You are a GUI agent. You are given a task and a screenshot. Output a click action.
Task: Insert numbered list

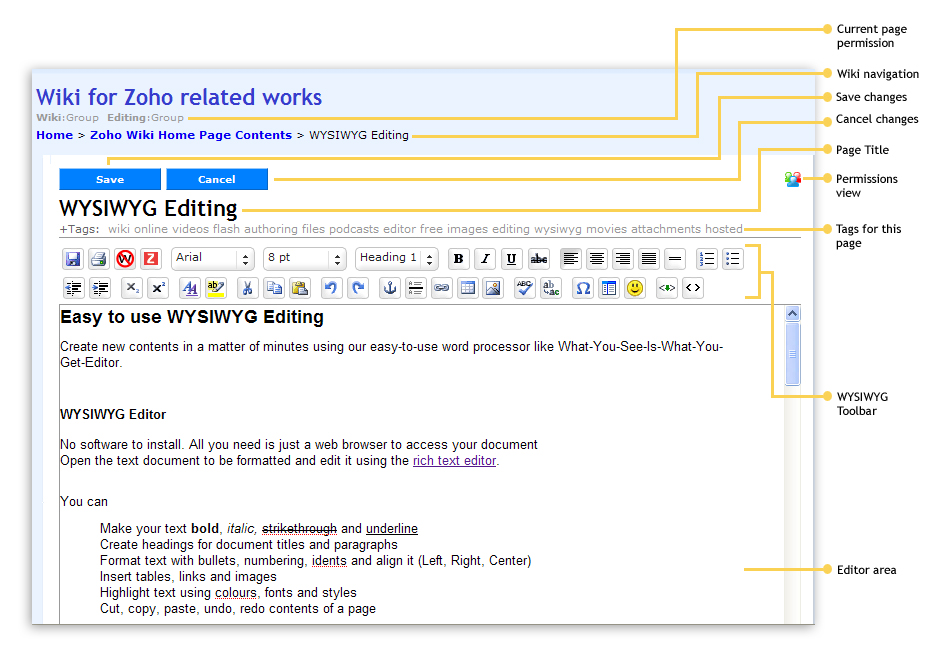pyautogui.click(x=706, y=259)
